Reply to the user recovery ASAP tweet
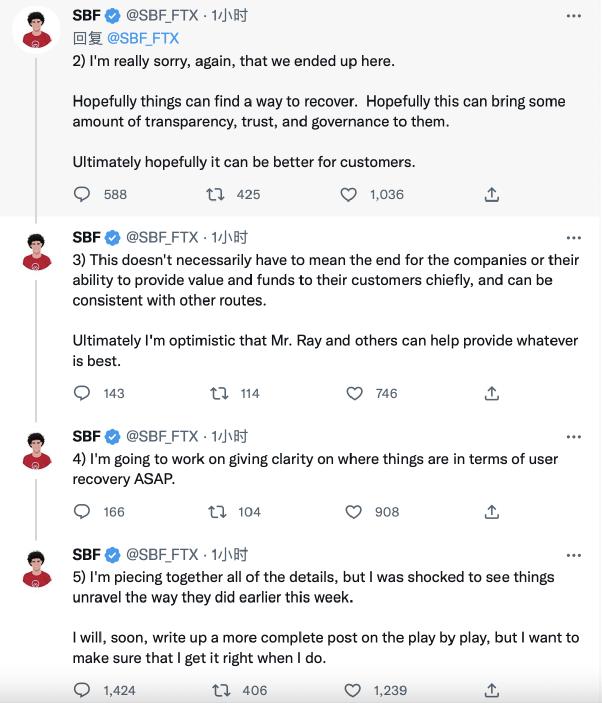The width and height of the screenshot is (602, 703). point(83,511)
